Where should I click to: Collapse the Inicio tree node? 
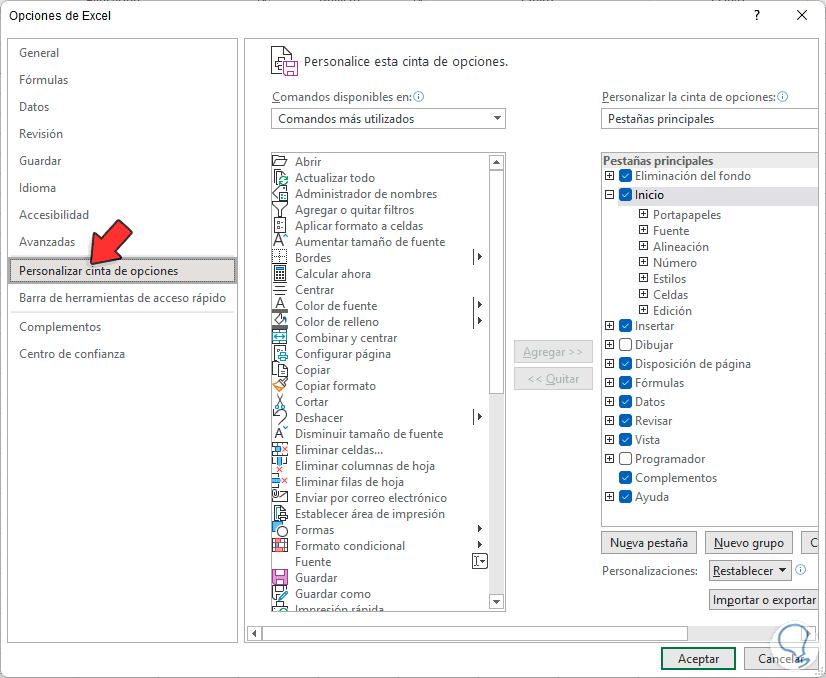click(609, 194)
